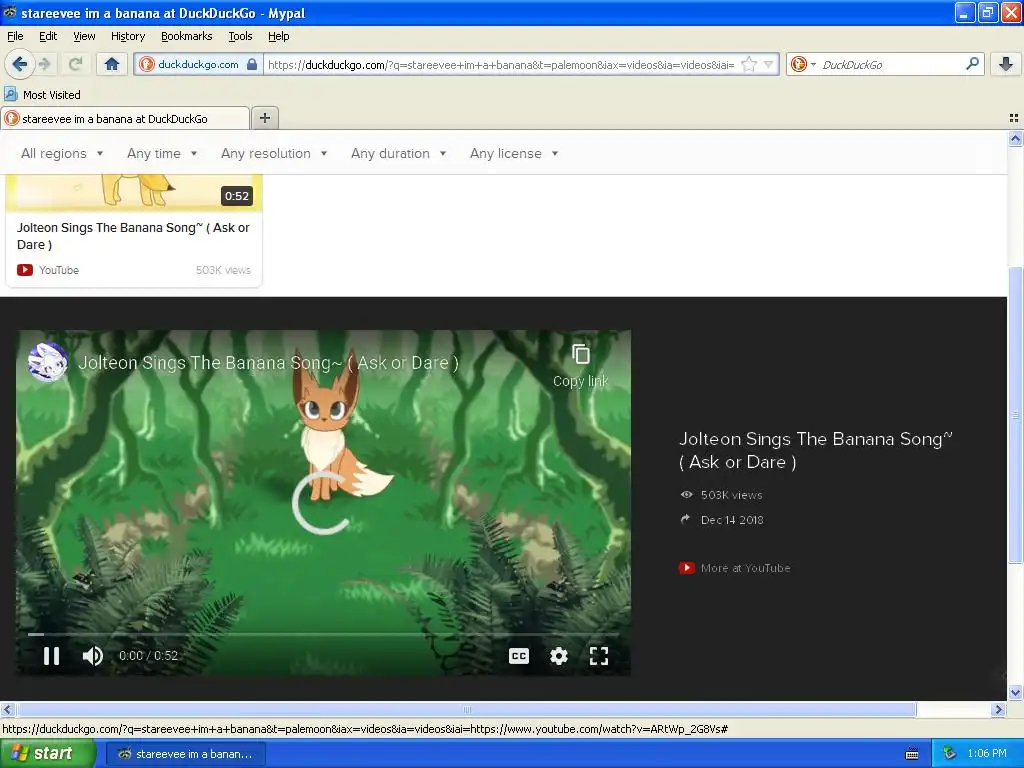This screenshot has width=1024, height=768.
Task: Expand the Any duration filter
Action: click(398, 153)
